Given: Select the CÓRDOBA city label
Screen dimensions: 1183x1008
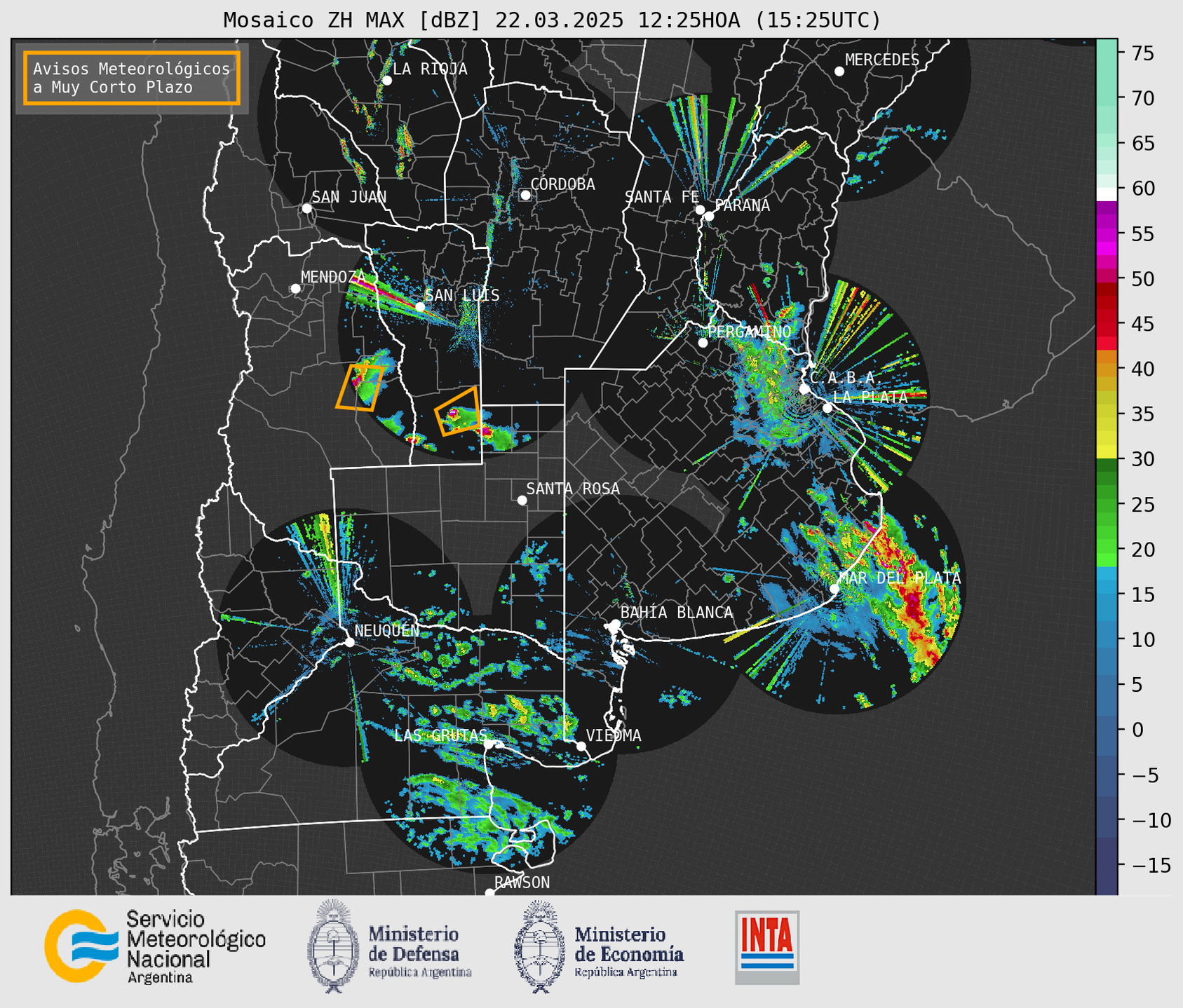Looking at the screenshot, I should click(562, 184).
